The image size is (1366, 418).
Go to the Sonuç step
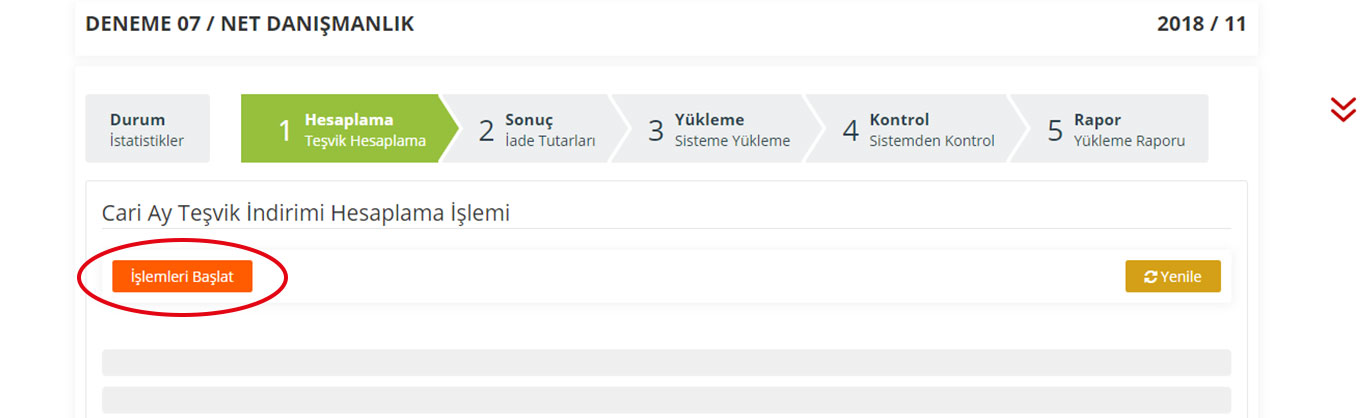(x=536, y=128)
